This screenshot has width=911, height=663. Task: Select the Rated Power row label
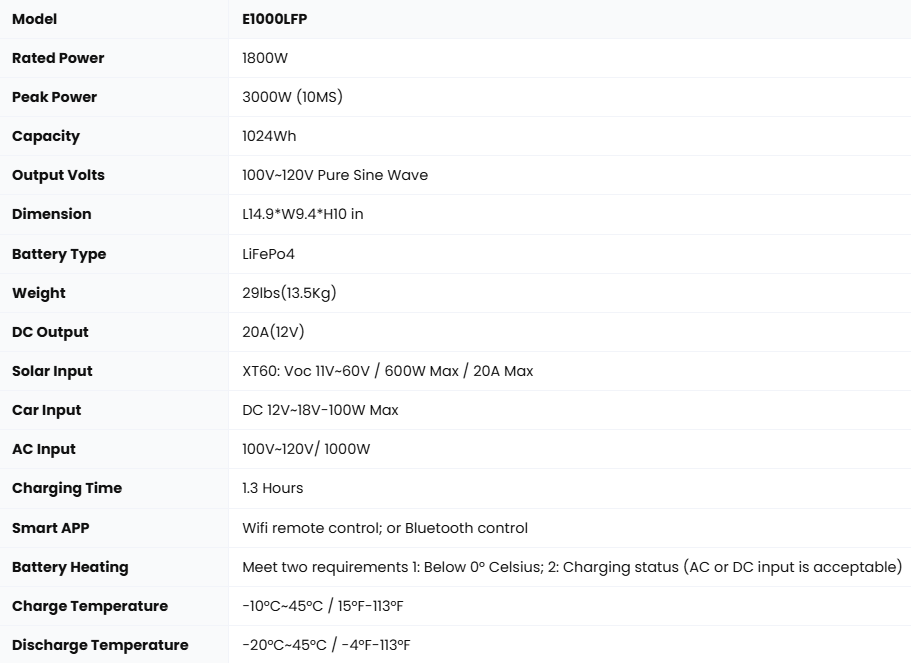(x=58, y=58)
